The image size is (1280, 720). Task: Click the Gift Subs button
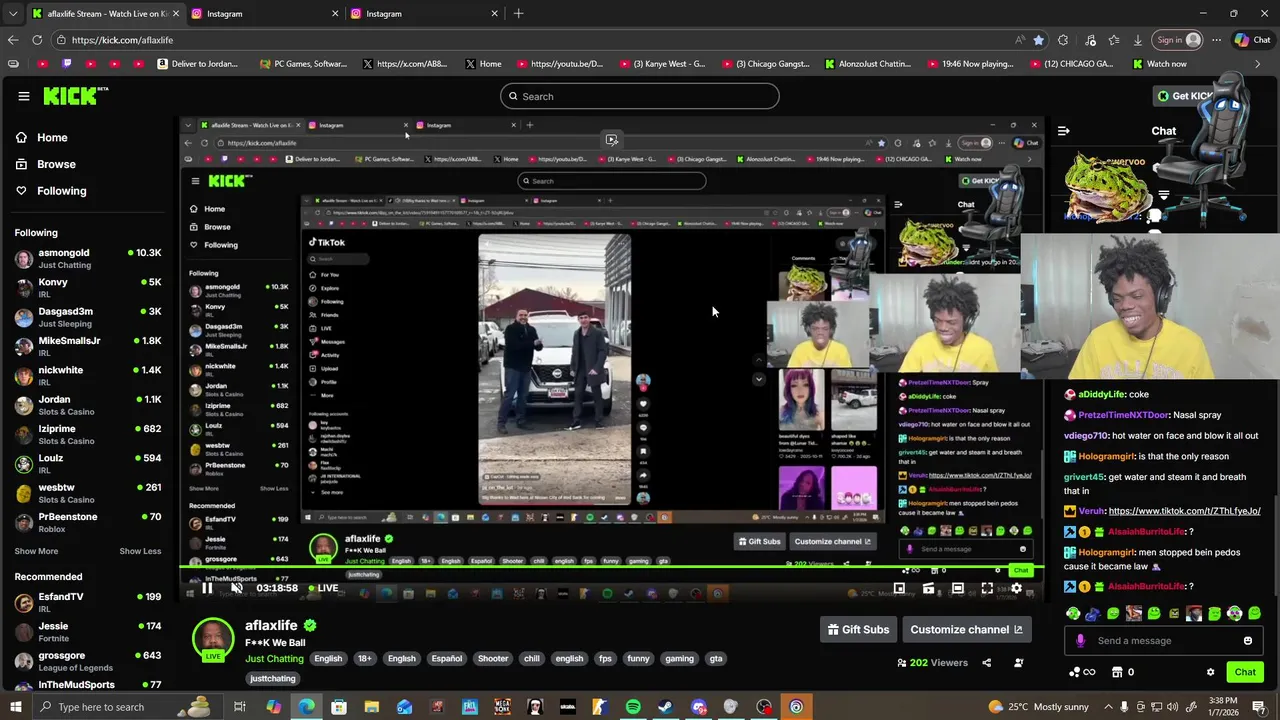click(x=858, y=629)
